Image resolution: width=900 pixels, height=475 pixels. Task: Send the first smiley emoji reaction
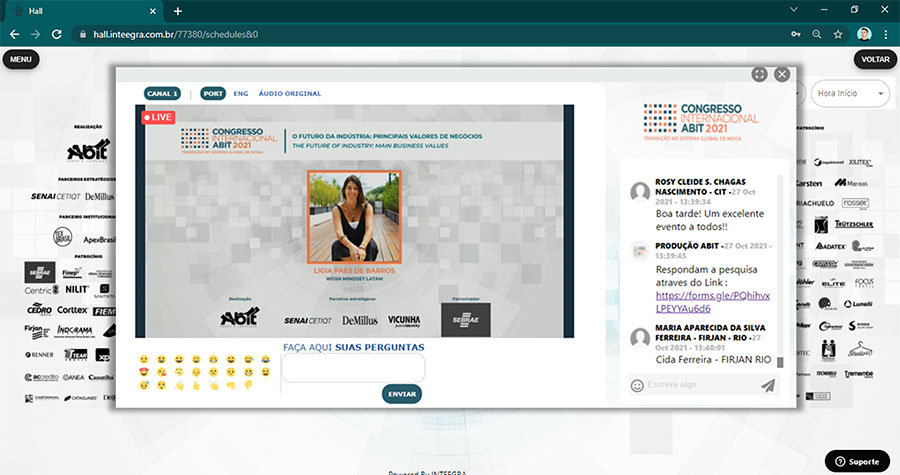pos(144,359)
